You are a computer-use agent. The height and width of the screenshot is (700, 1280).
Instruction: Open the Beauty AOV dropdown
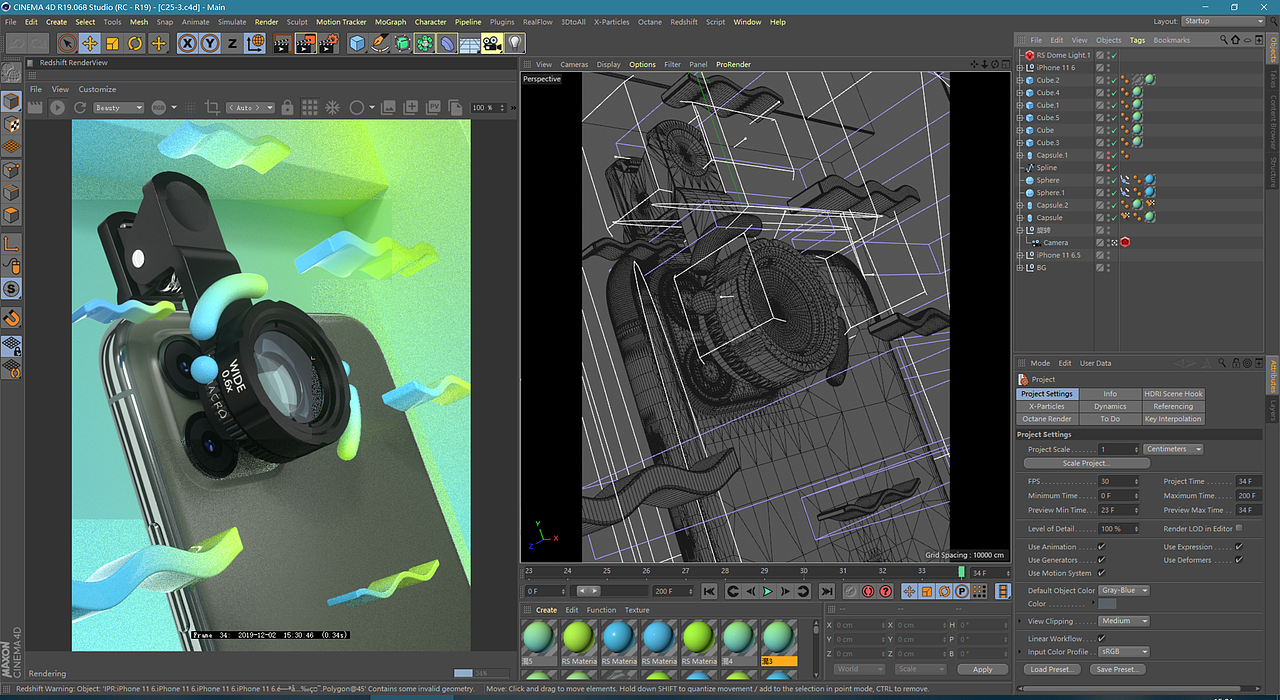click(x=118, y=107)
